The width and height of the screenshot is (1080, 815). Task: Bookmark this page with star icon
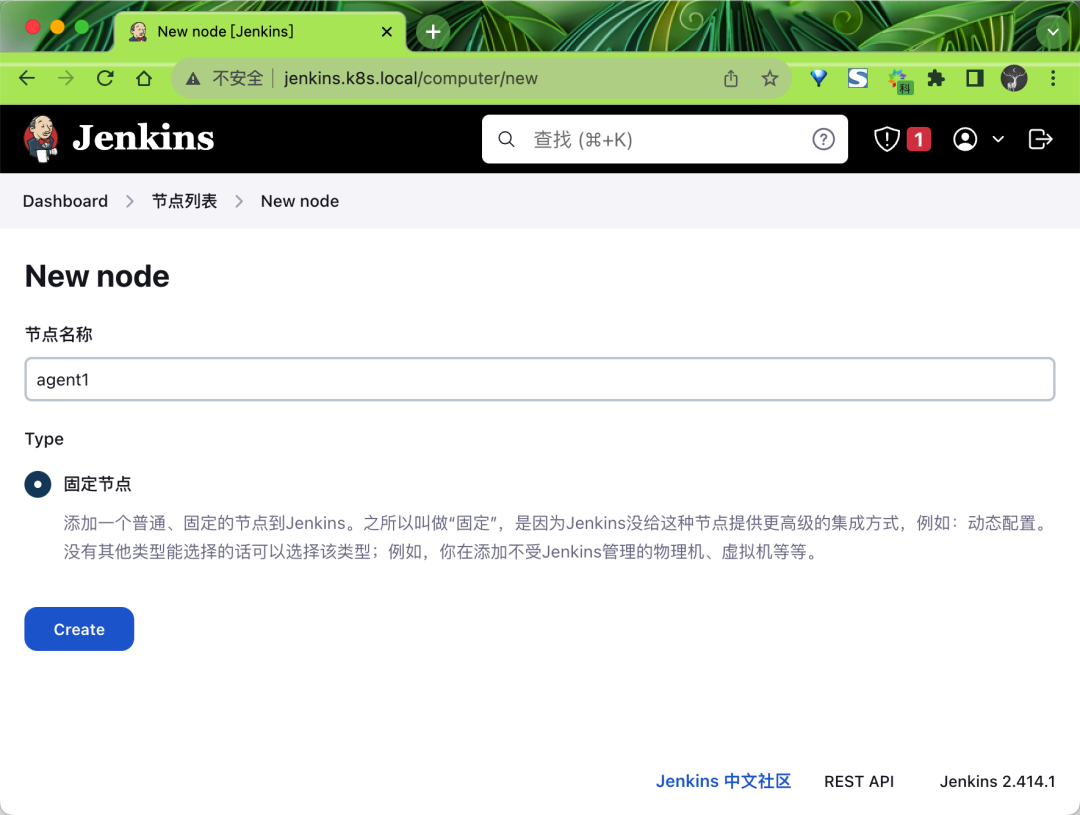769,79
